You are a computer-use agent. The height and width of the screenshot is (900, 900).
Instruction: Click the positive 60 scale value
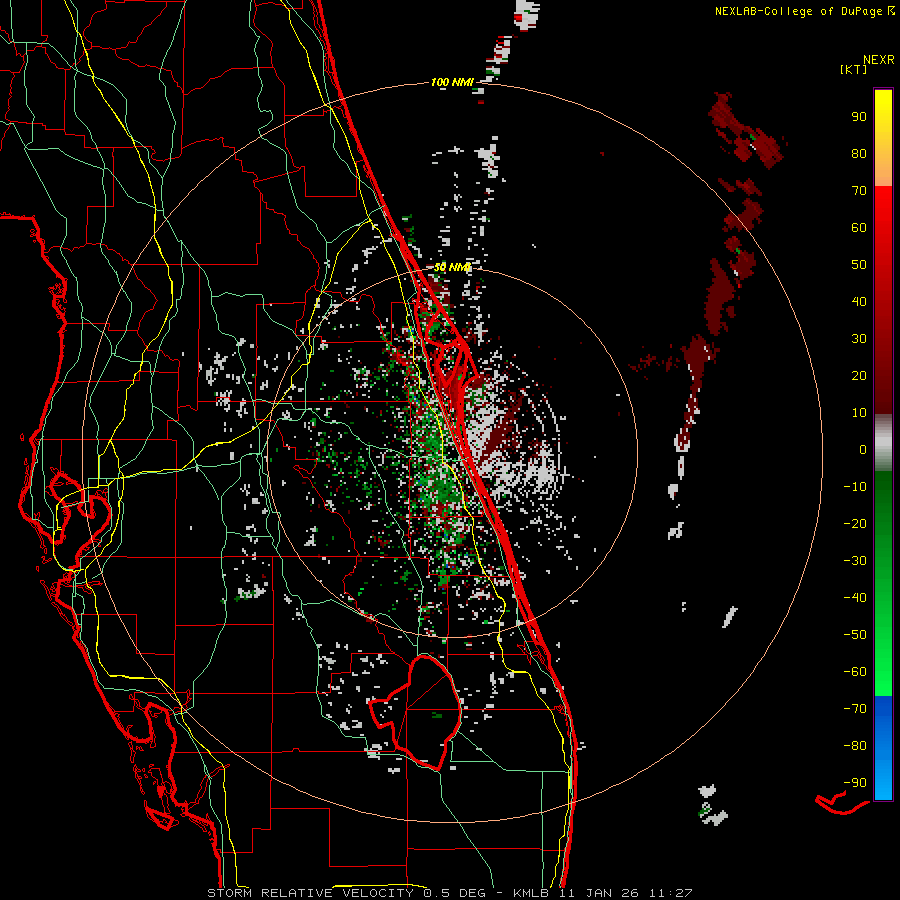coord(859,227)
